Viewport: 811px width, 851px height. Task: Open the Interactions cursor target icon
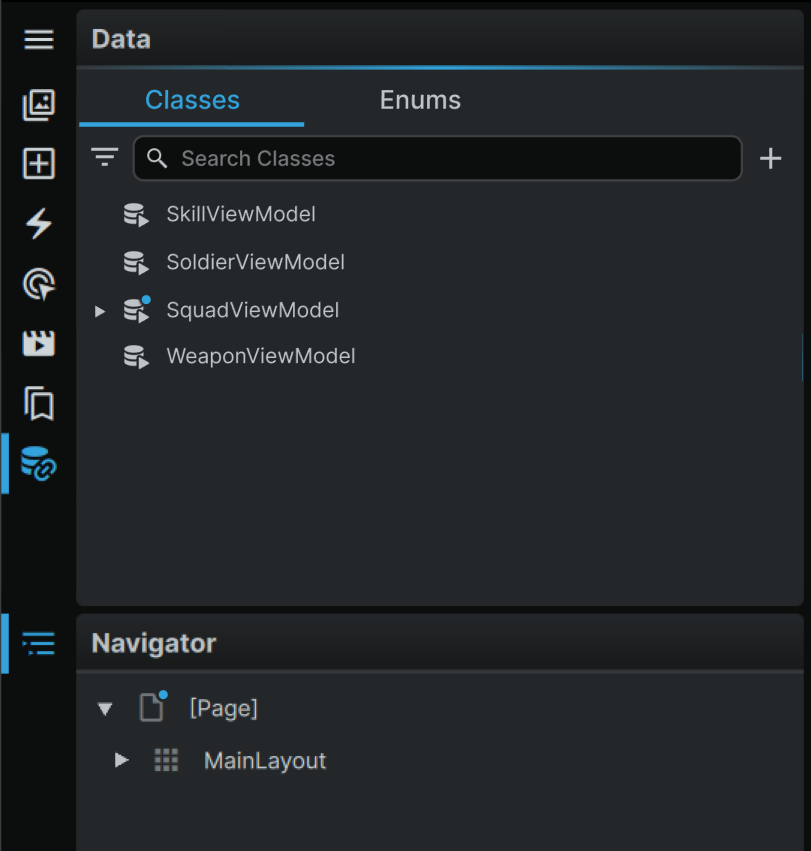[x=39, y=284]
